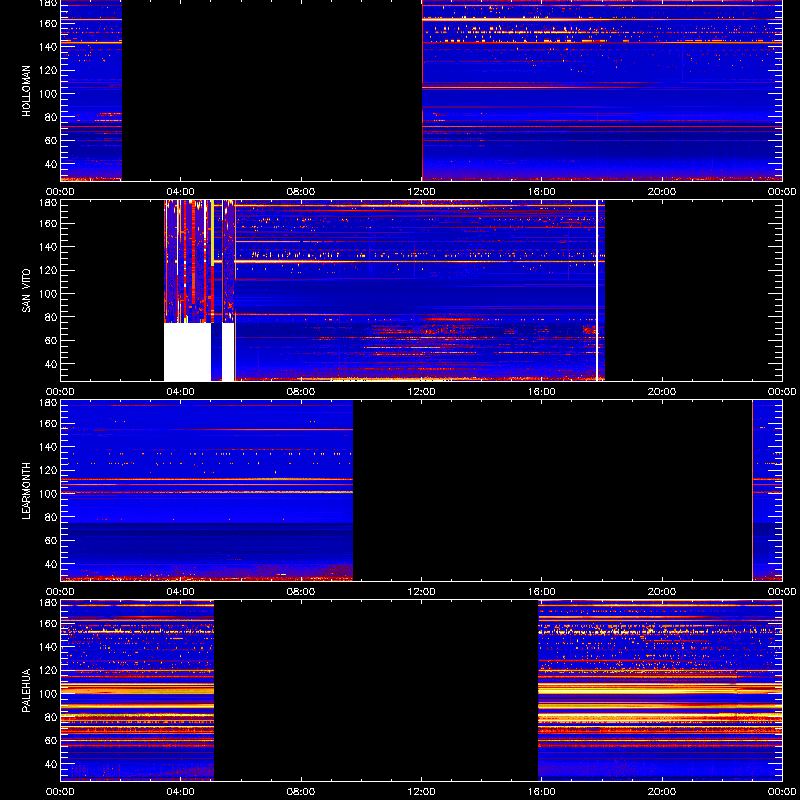
Task: Pick 12:00 time label under Learmonth plot
Action: click(421, 592)
